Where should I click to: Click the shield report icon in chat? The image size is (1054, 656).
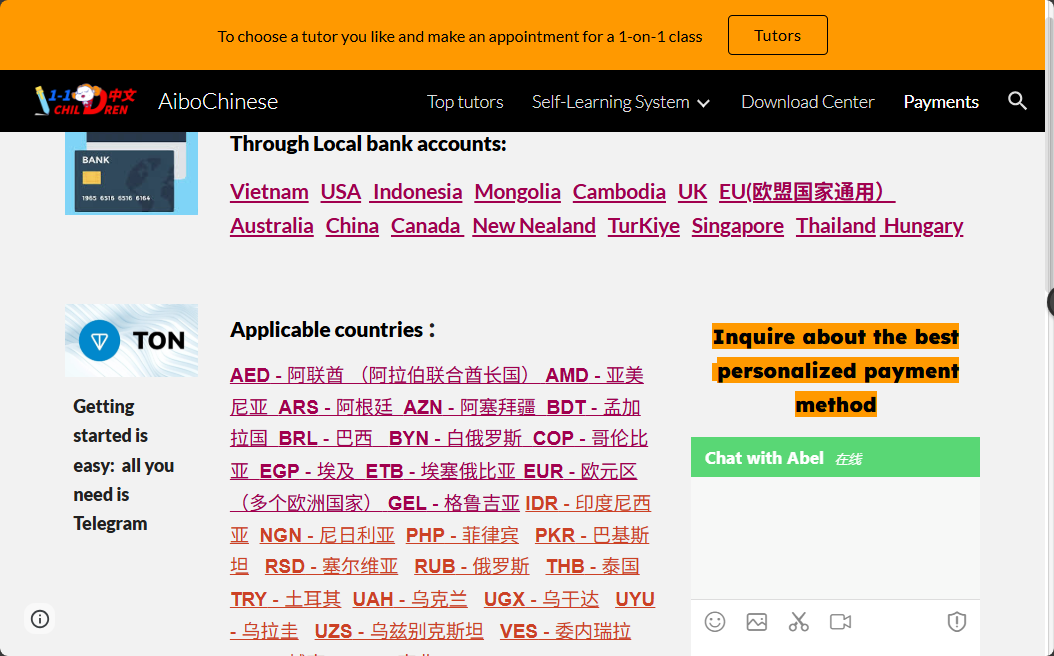[x=957, y=622]
